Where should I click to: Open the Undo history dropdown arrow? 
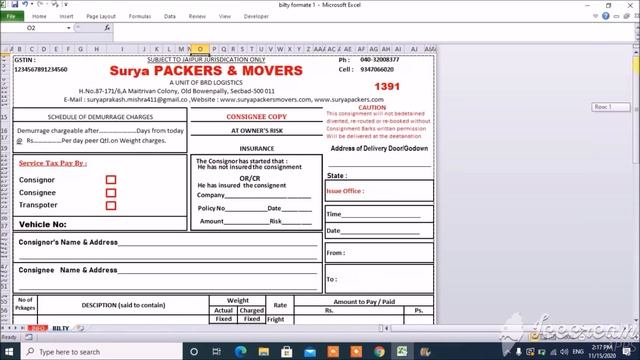[32, 4]
